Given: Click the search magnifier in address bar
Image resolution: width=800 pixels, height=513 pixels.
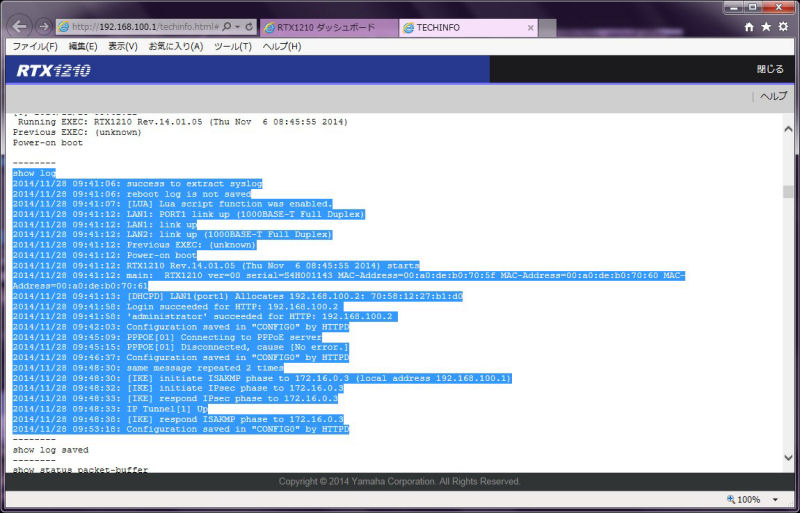Looking at the screenshot, I should (227, 27).
